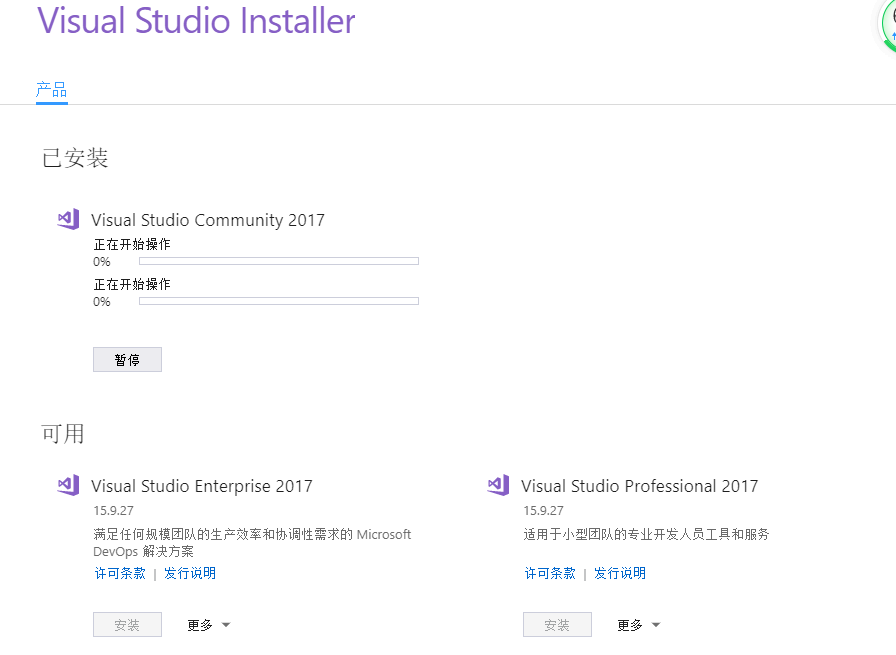Select the Visual Studio Enterprise 2017 title
Viewport: 896px width, 655px height.
tap(202, 486)
